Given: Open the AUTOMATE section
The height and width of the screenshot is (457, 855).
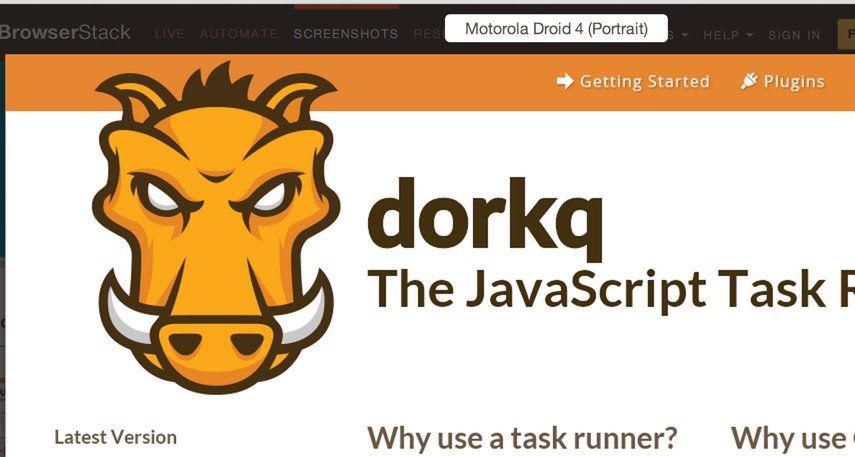Looking at the screenshot, I should pos(238,34).
